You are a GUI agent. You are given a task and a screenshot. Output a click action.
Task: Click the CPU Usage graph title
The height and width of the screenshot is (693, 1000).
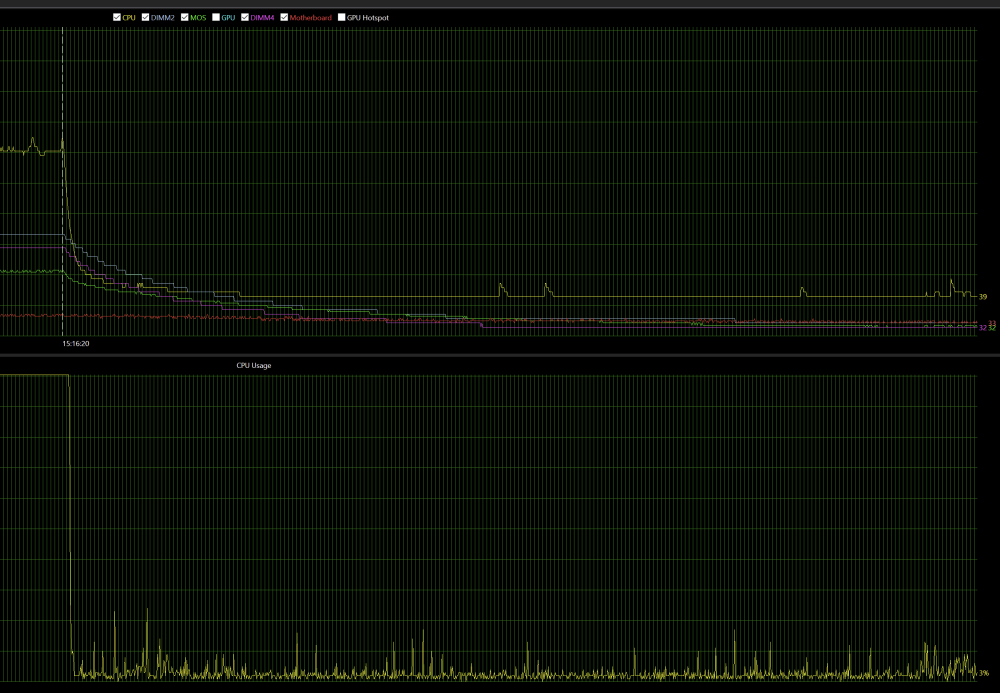[253, 366]
